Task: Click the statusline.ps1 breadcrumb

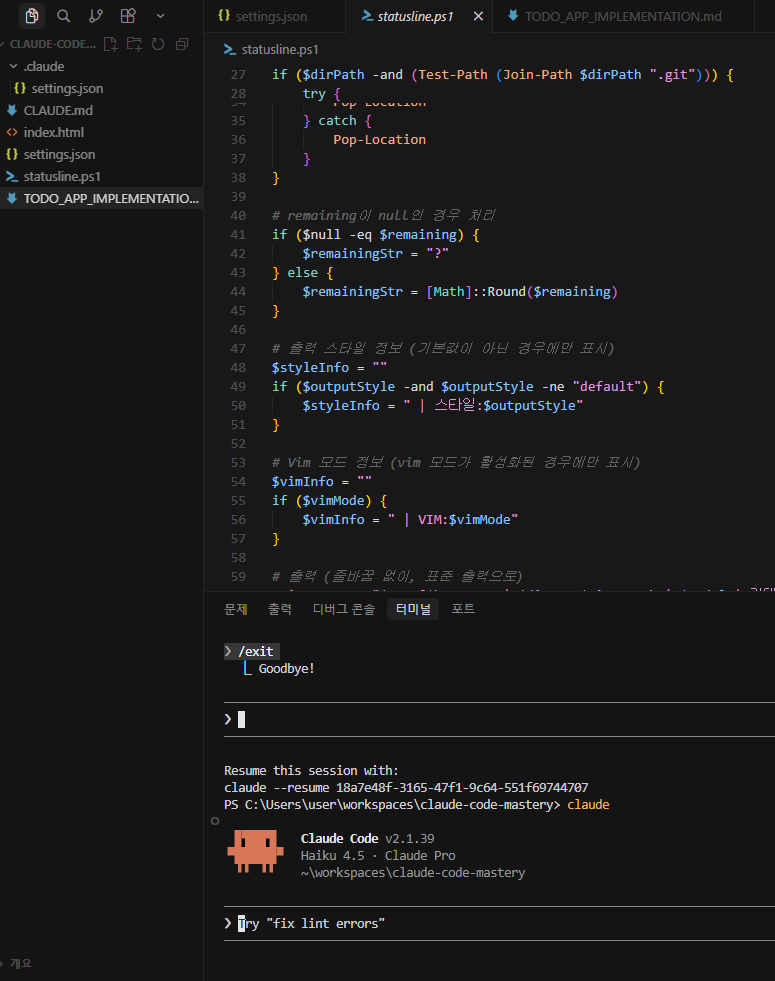Action: 280,49
